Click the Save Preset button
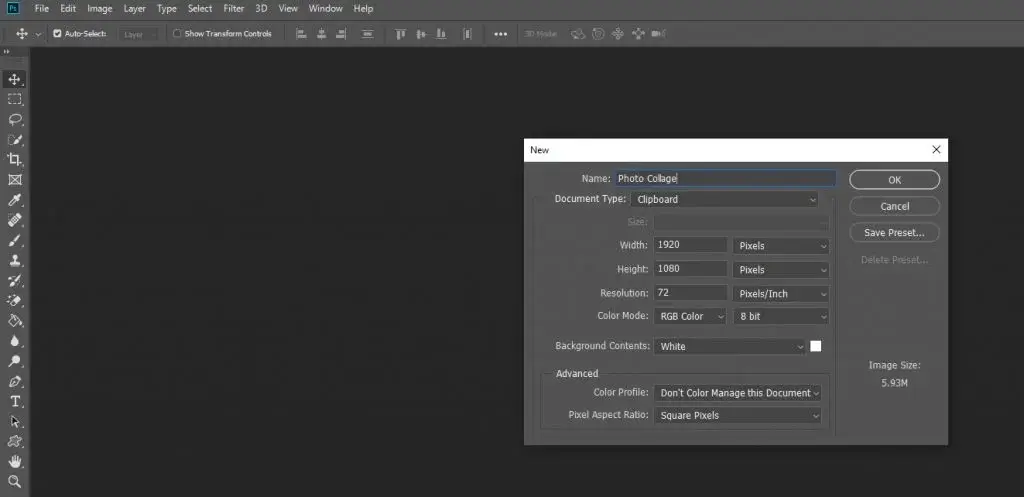Viewport: 1024px width, 497px height. click(895, 232)
